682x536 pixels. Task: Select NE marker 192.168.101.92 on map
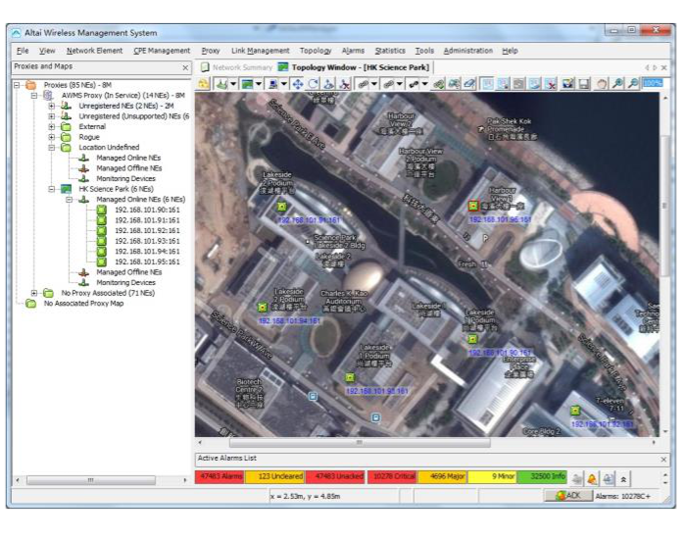click(575, 410)
